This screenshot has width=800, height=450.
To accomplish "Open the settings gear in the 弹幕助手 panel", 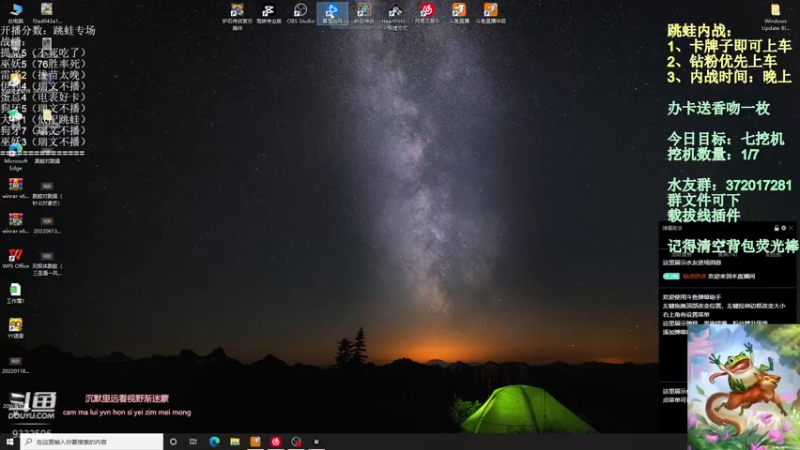I will click(784, 228).
